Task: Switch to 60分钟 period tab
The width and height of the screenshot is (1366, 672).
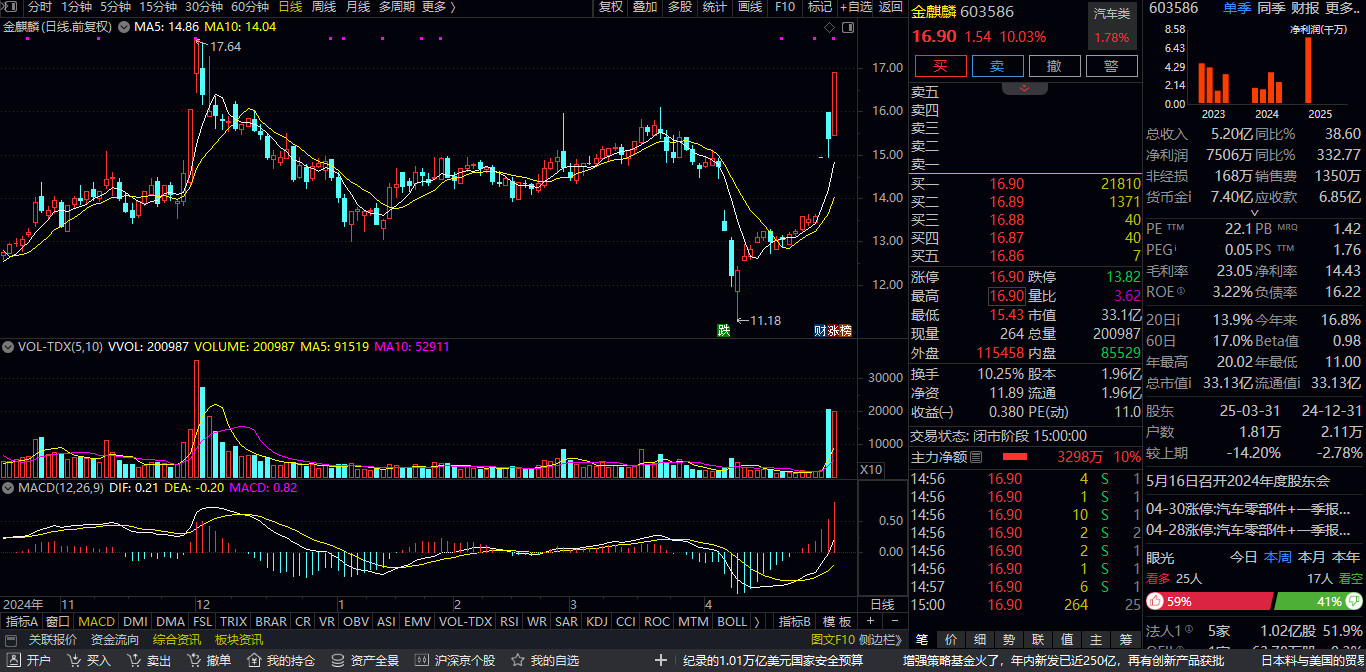Action: coord(250,7)
